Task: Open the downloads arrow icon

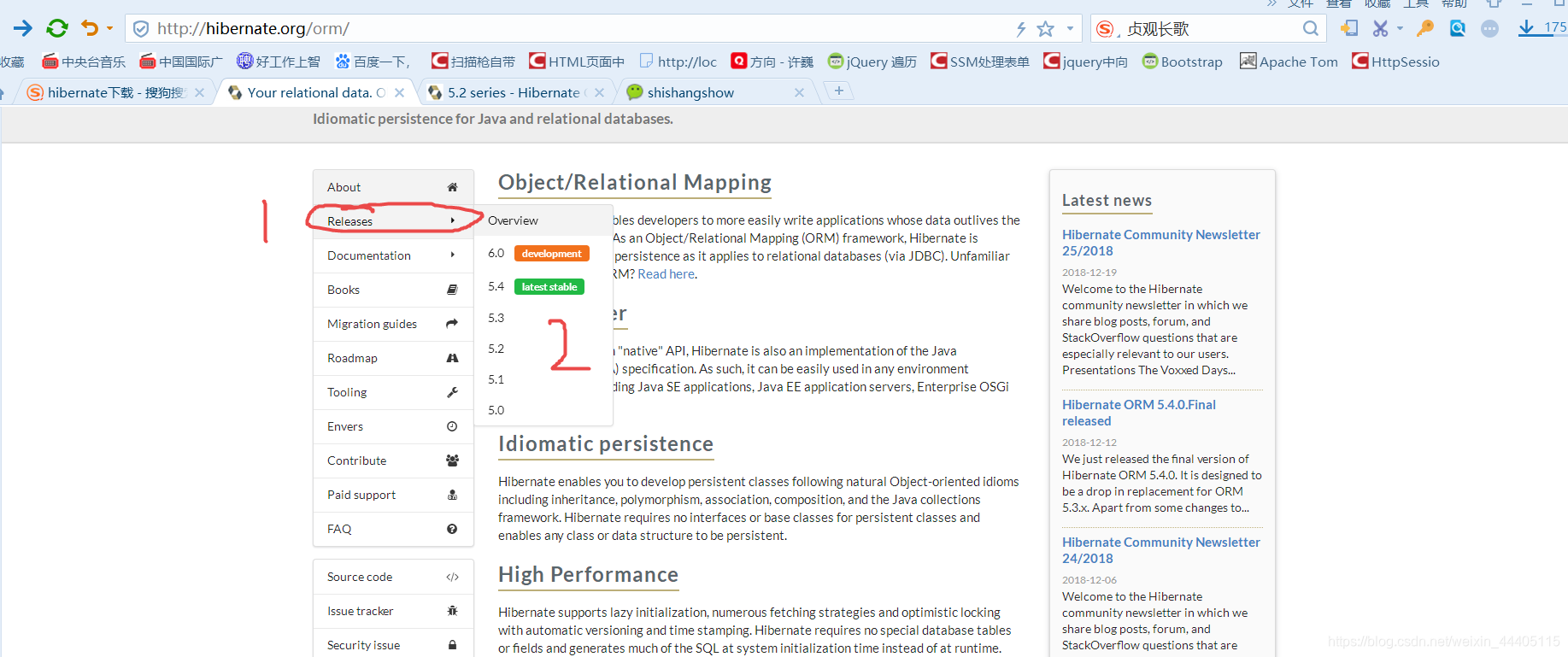Action: tap(1526, 28)
